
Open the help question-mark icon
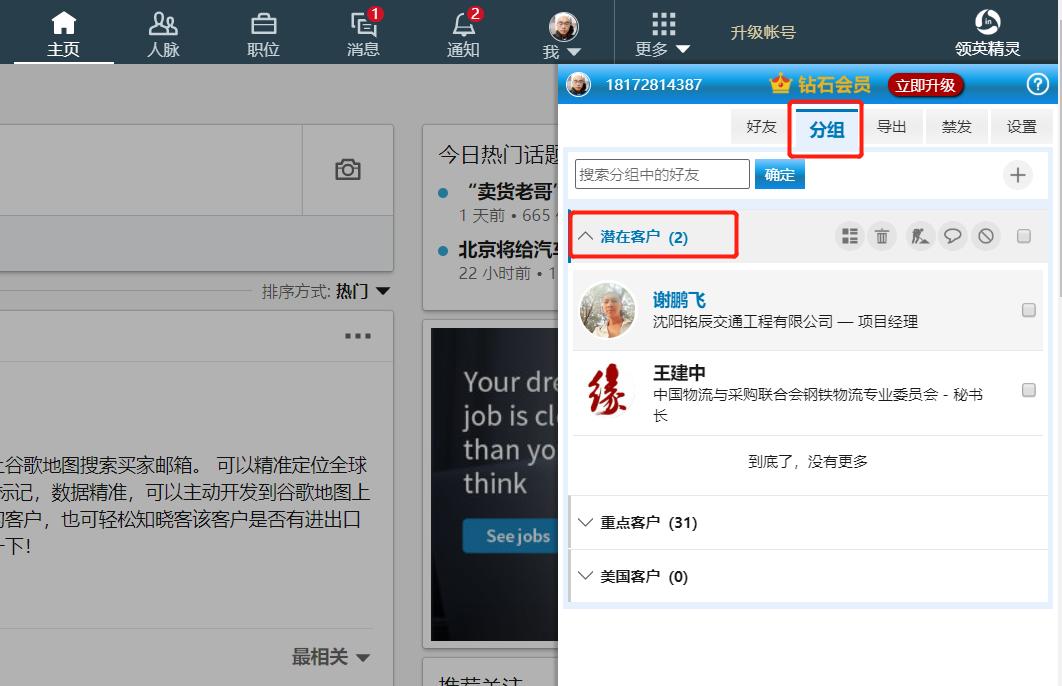click(x=1038, y=85)
